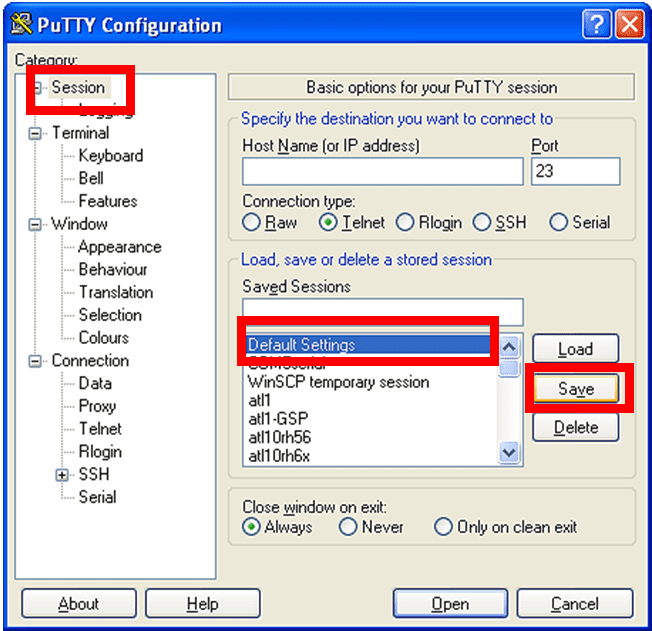This screenshot has height=631, width=652.
Task: Click the title bar help question-mark button
Action: pos(597,24)
